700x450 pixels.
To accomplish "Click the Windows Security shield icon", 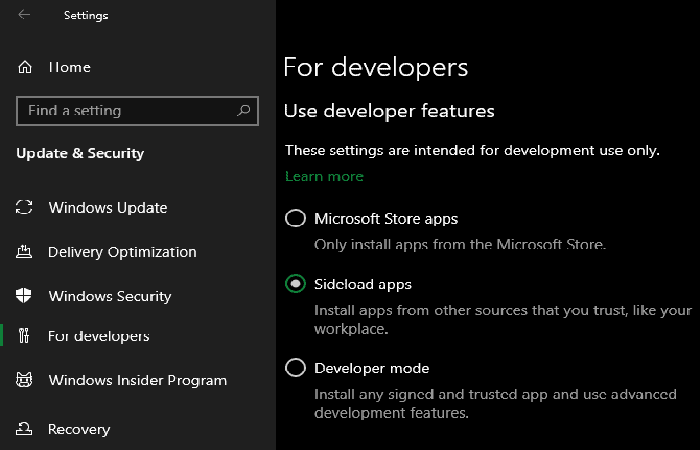I will [24, 296].
